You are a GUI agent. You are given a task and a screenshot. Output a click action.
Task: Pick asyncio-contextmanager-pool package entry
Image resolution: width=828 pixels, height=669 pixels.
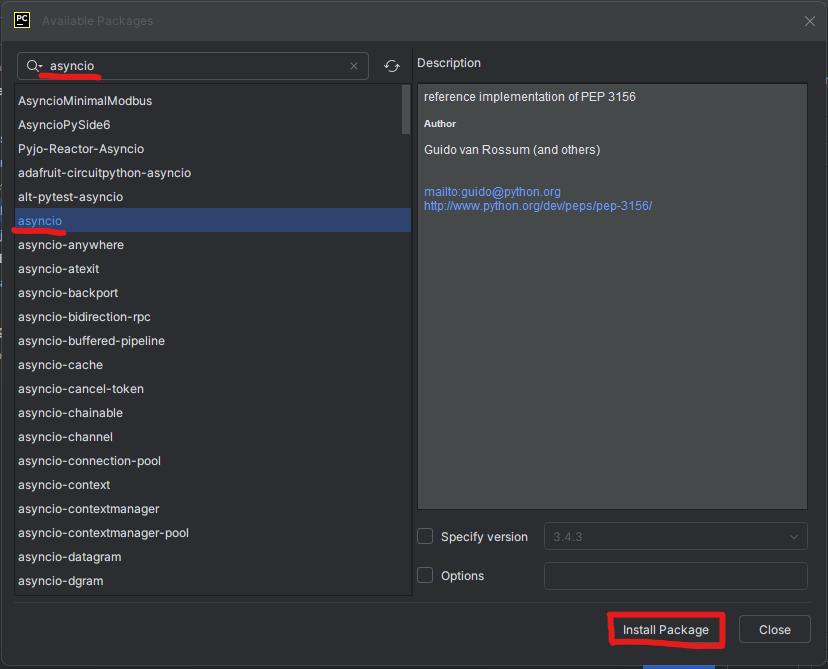103,532
